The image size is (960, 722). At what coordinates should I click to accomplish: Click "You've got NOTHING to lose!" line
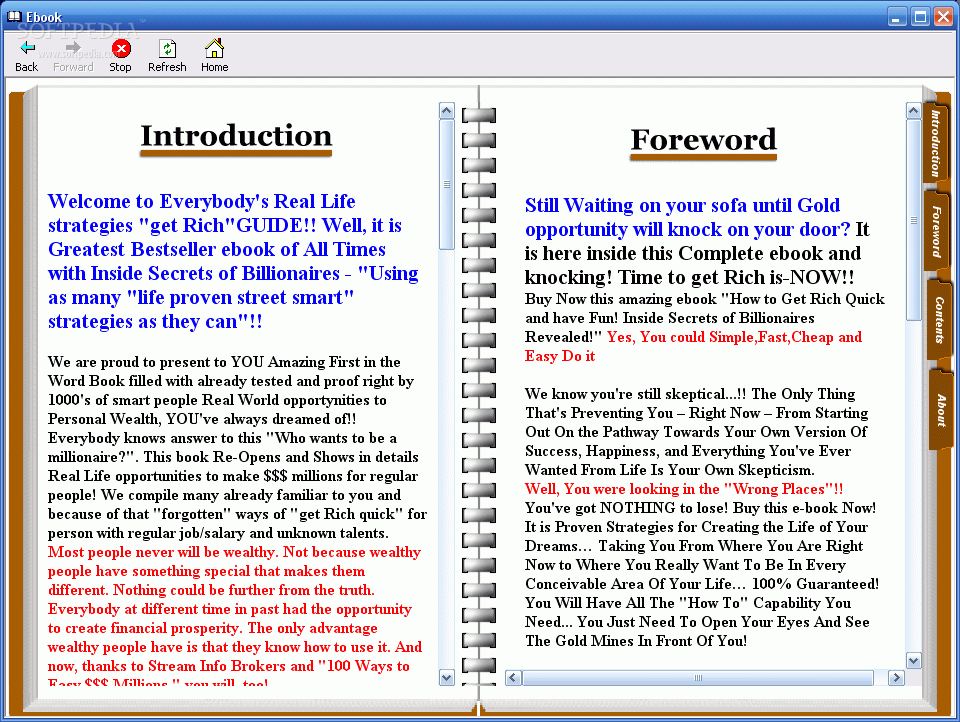[x=700, y=508]
